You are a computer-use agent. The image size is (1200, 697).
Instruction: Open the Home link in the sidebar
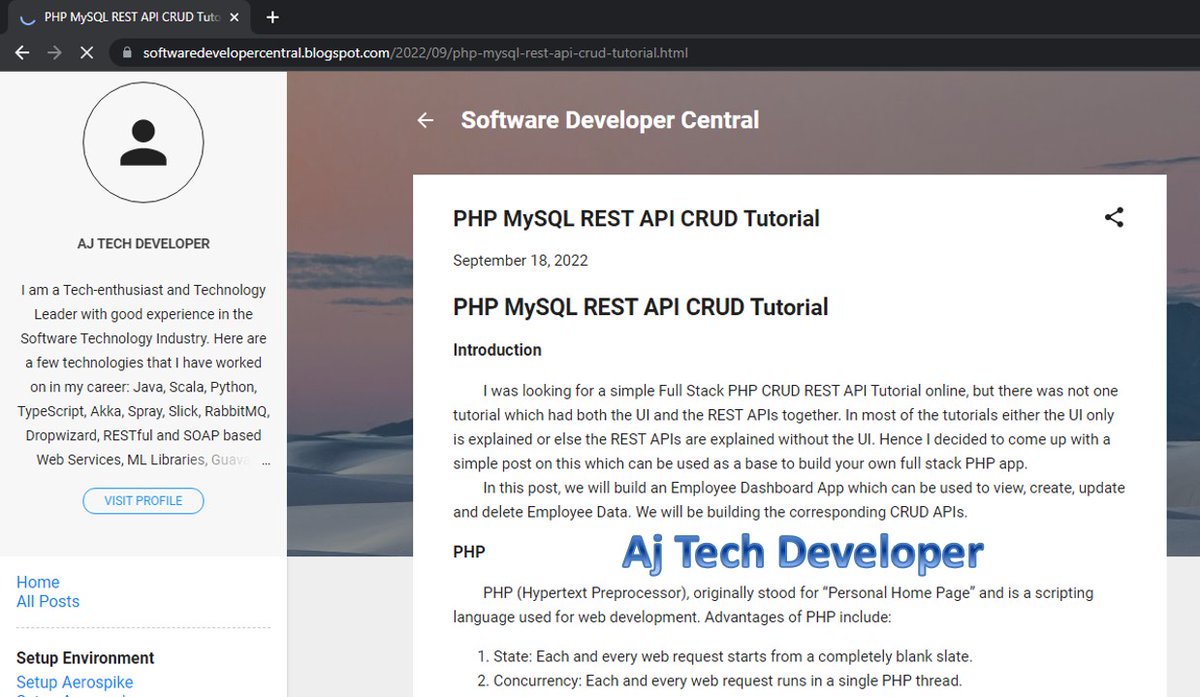[38, 582]
